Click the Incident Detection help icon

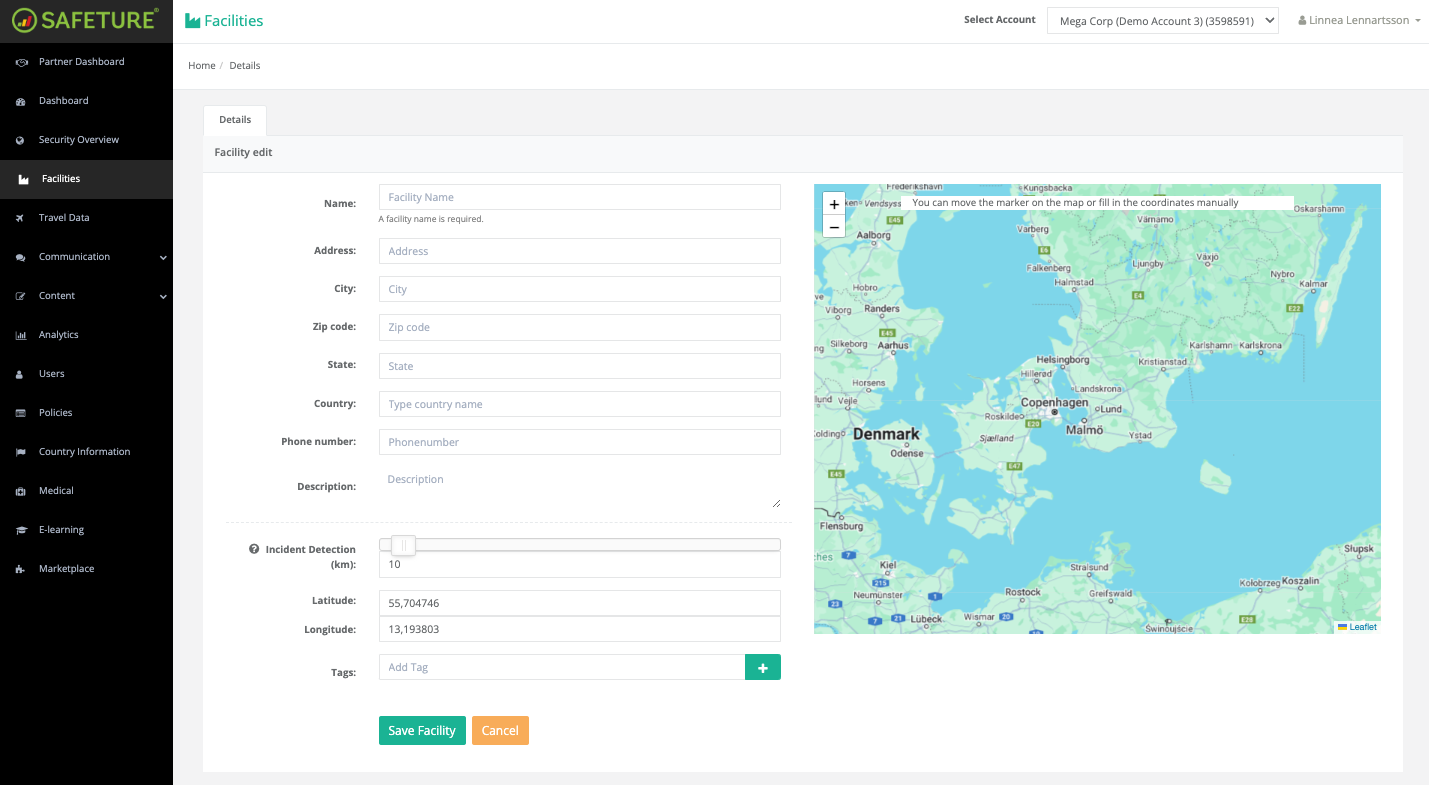click(x=254, y=549)
